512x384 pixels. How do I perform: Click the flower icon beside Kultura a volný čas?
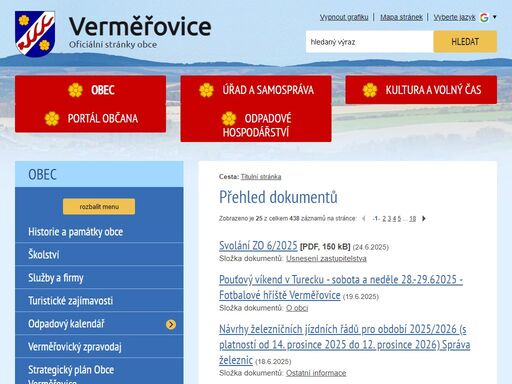[370, 90]
